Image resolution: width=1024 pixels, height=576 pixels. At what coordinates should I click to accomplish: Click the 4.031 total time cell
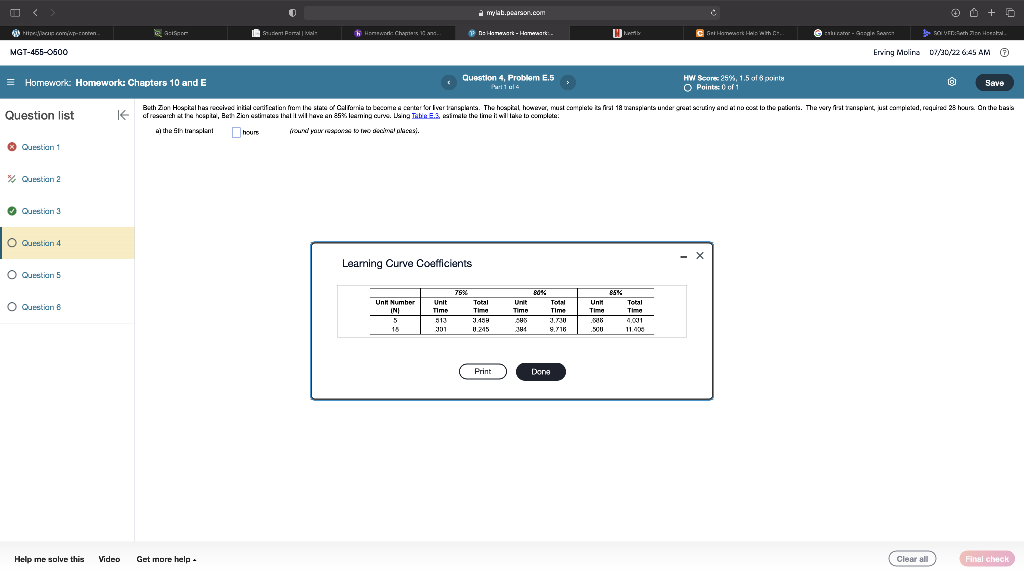tap(635, 321)
